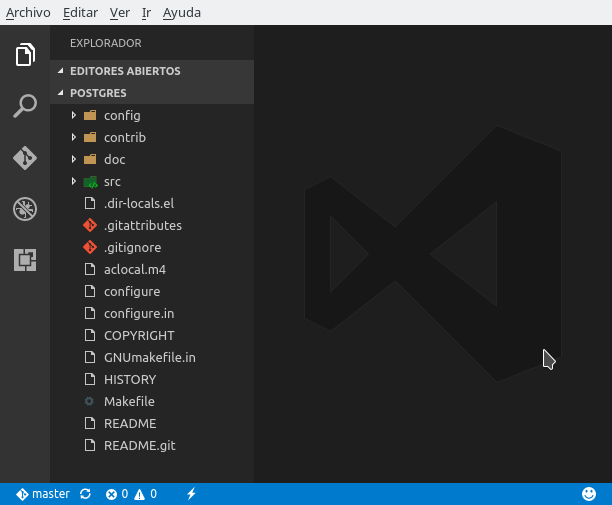The height and width of the screenshot is (505, 612).
Task: Click the lightning bolt status icon
Action: click(191, 494)
